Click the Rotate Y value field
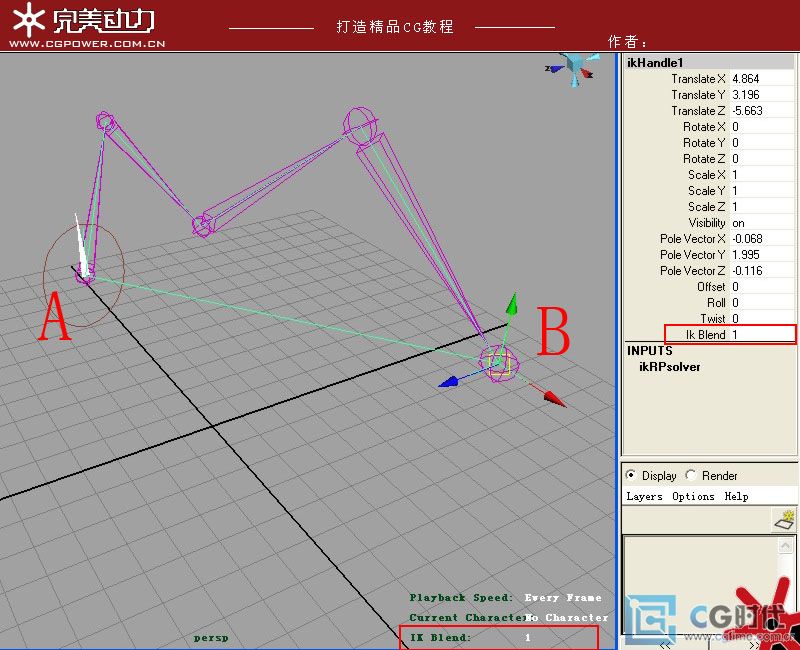The image size is (800, 650). click(x=762, y=142)
